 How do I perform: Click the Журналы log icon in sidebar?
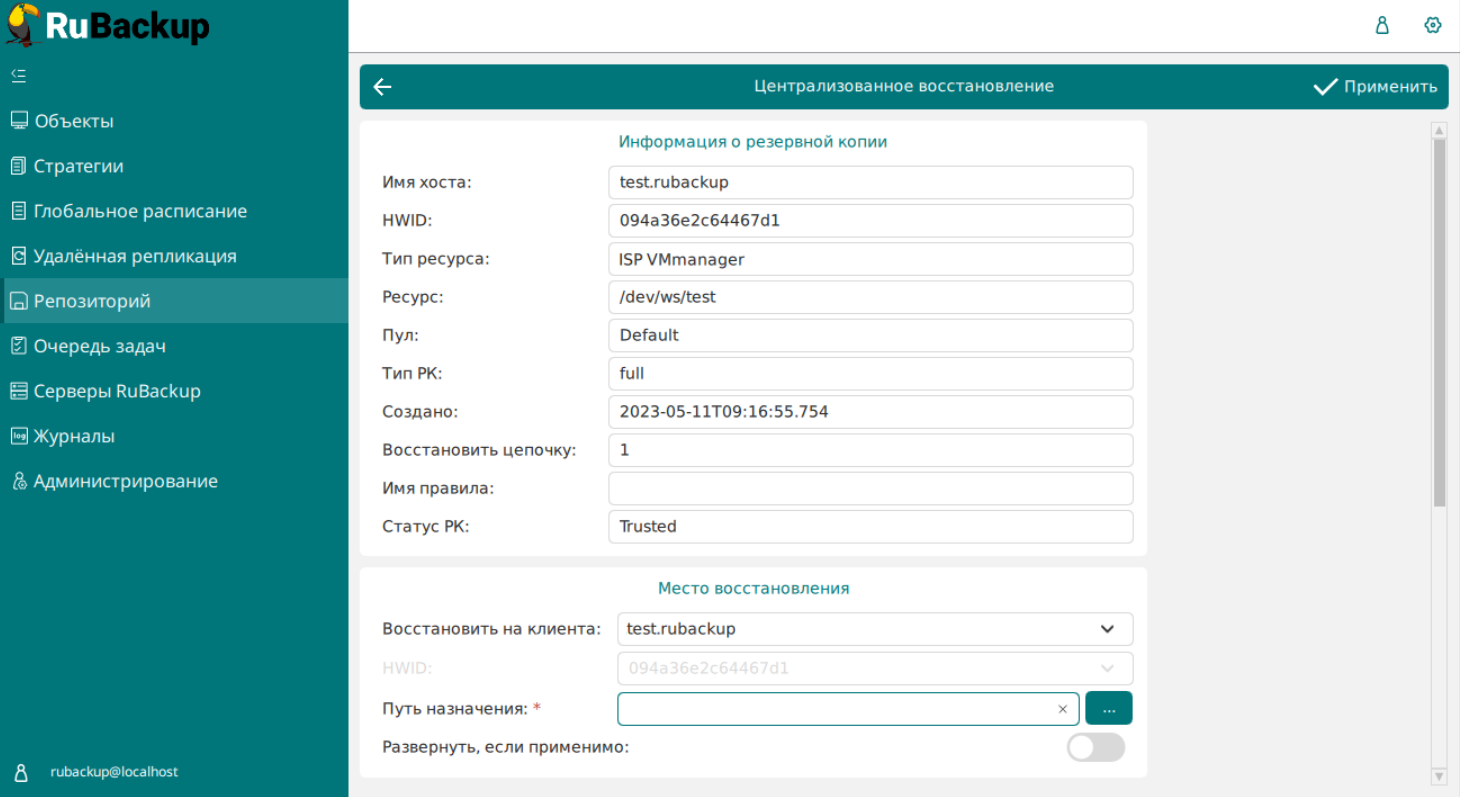click(19, 436)
